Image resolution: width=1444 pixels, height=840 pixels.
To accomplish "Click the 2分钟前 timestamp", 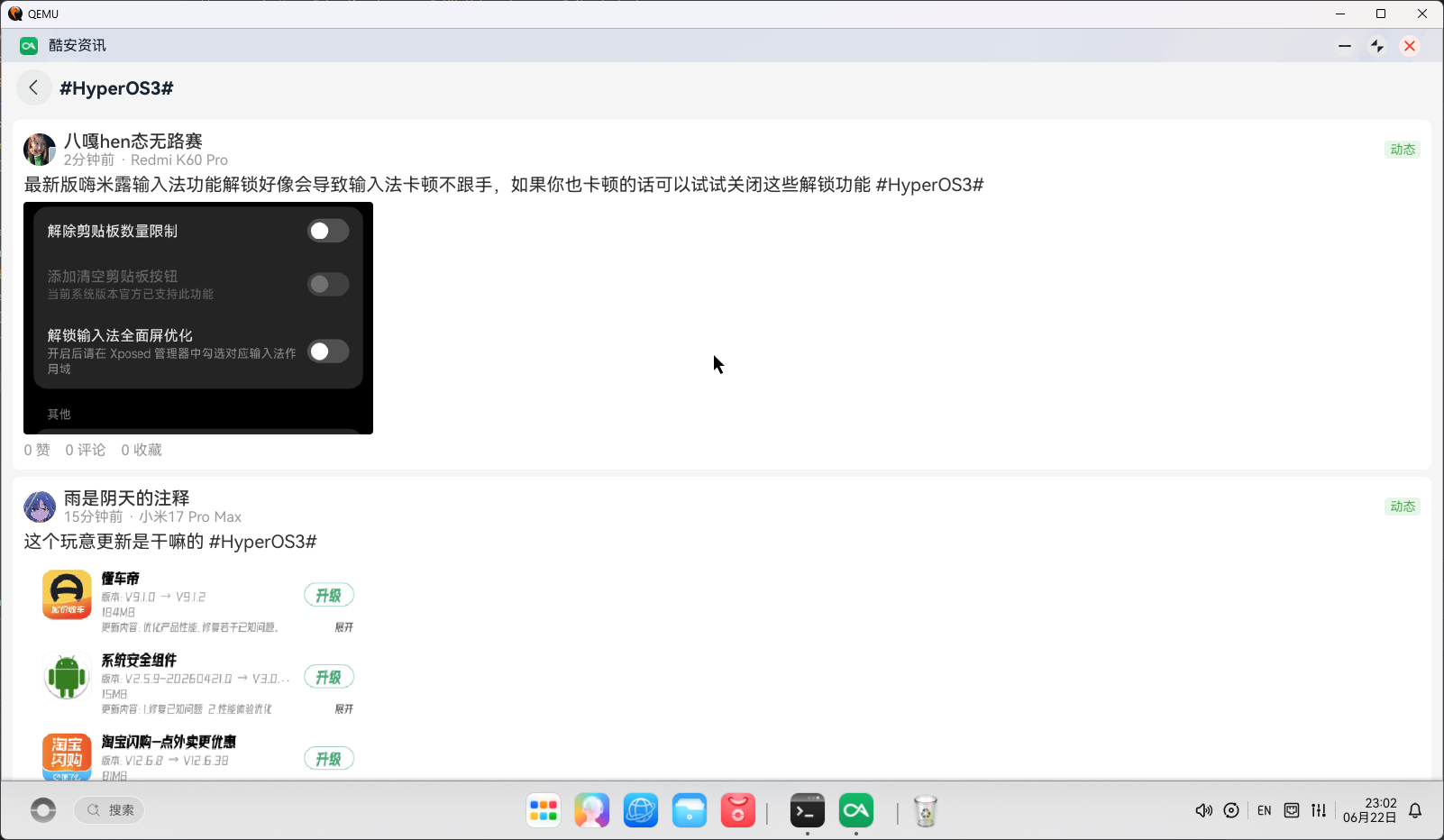I will (89, 160).
